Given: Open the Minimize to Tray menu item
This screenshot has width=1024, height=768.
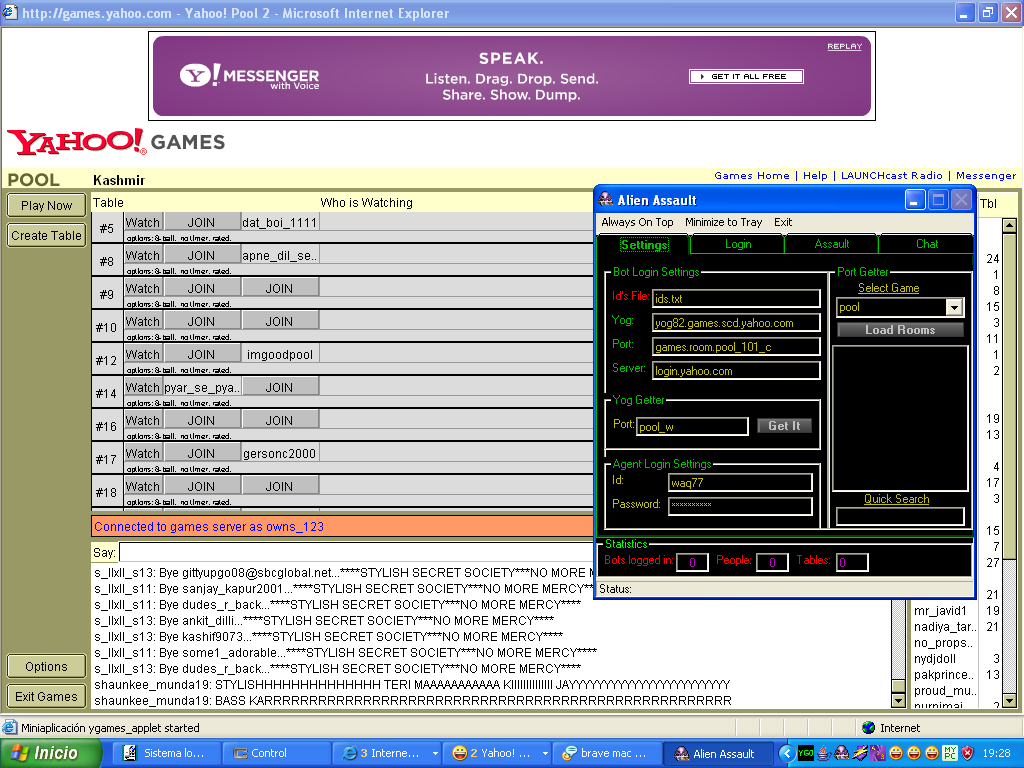Looking at the screenshot, I should point(723,222).
